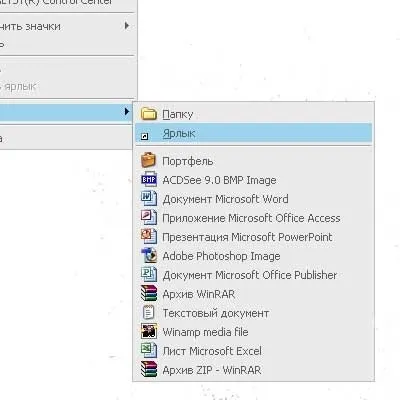Create Документ Microsoft Office Publisher
Screen dimensions: 400x400
pos(253,275)
